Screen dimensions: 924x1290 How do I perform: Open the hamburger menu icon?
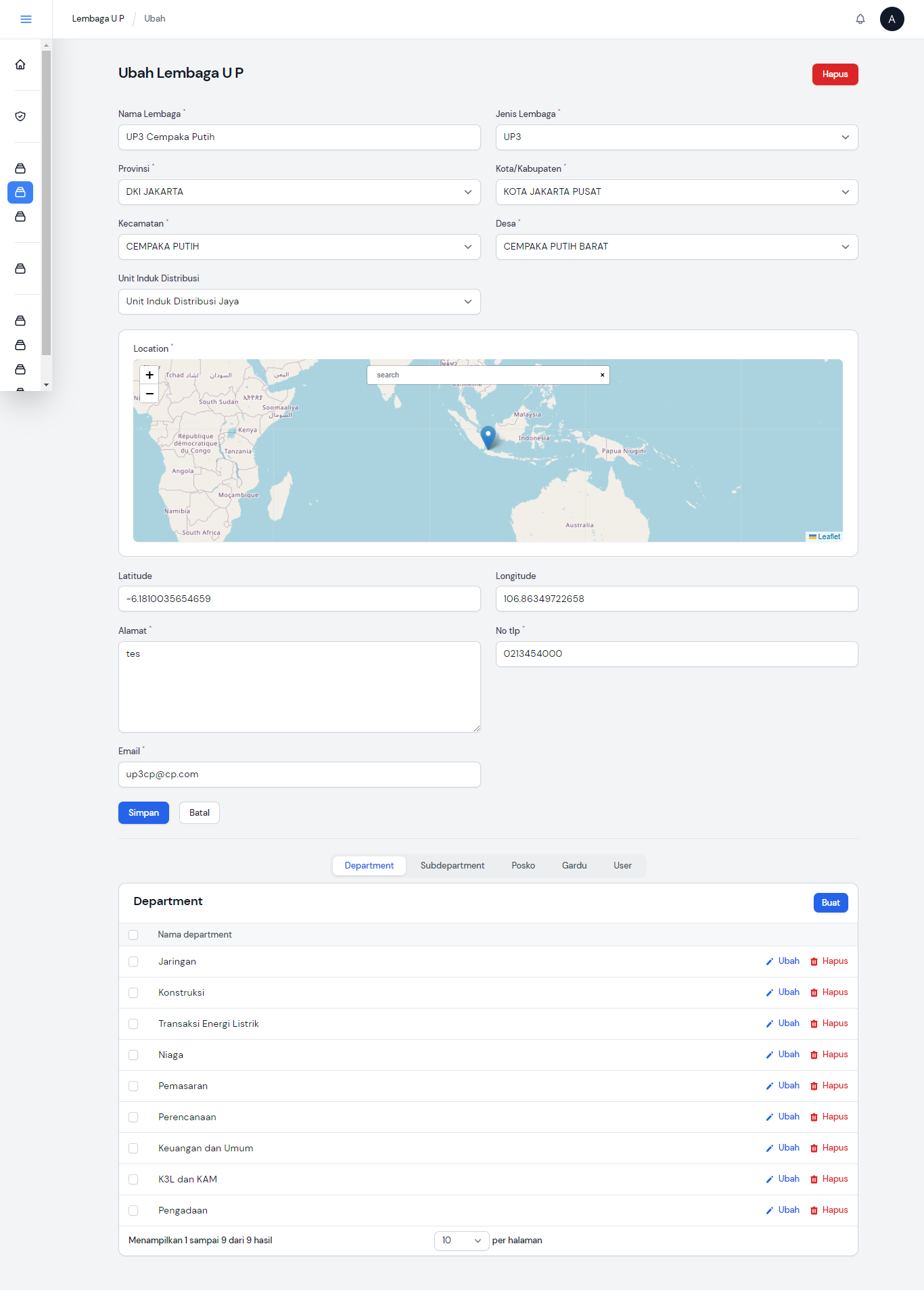[x=26, y=19]
